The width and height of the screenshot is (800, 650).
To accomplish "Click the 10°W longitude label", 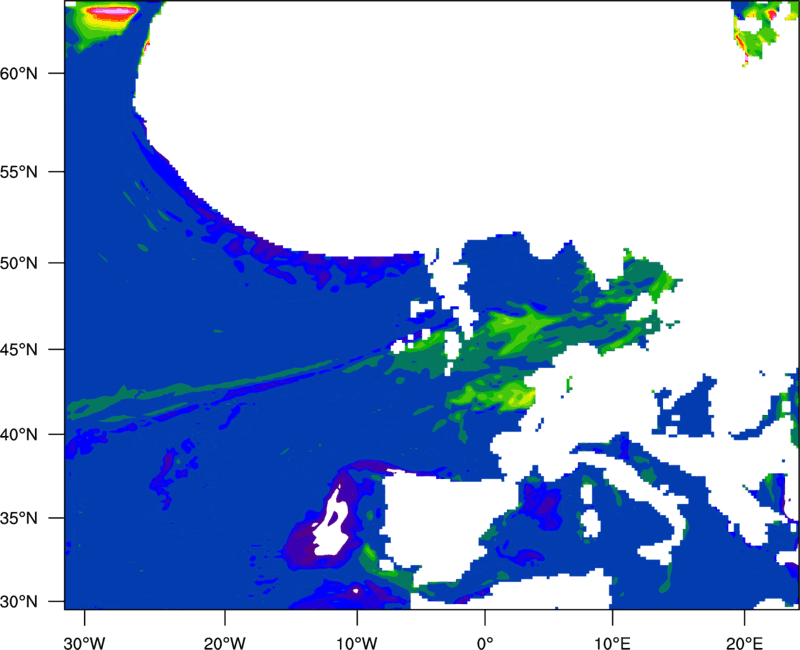I will 357,643.
